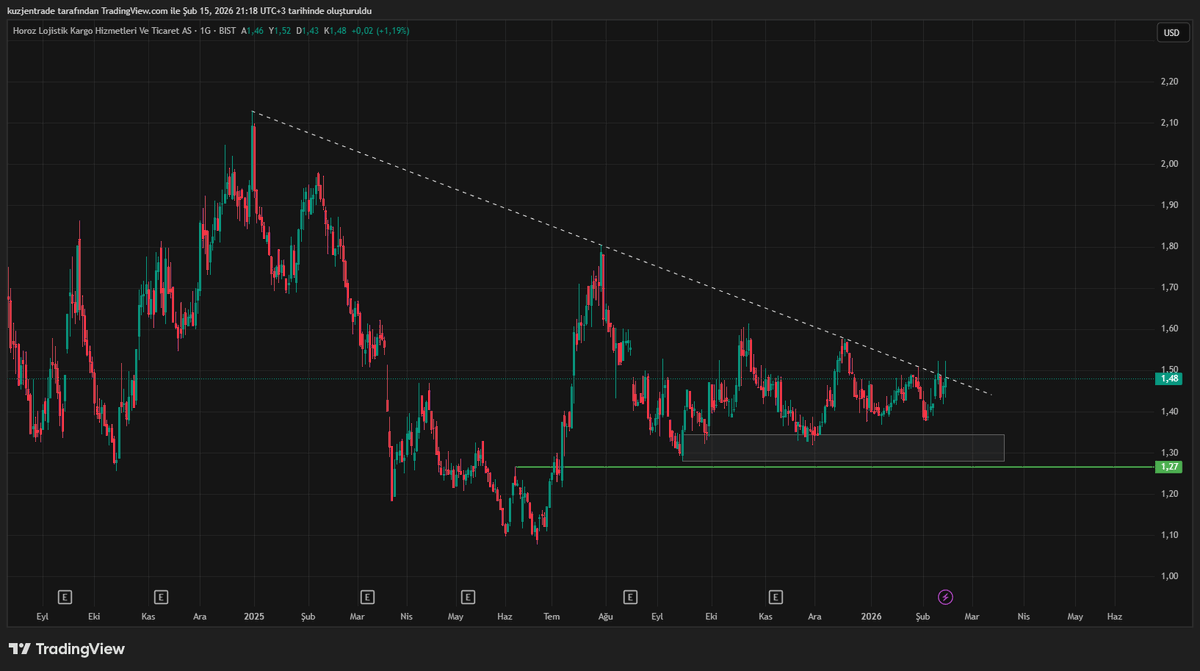
Task: Click the close value K1,48
Action: click(x=334, y=31)
